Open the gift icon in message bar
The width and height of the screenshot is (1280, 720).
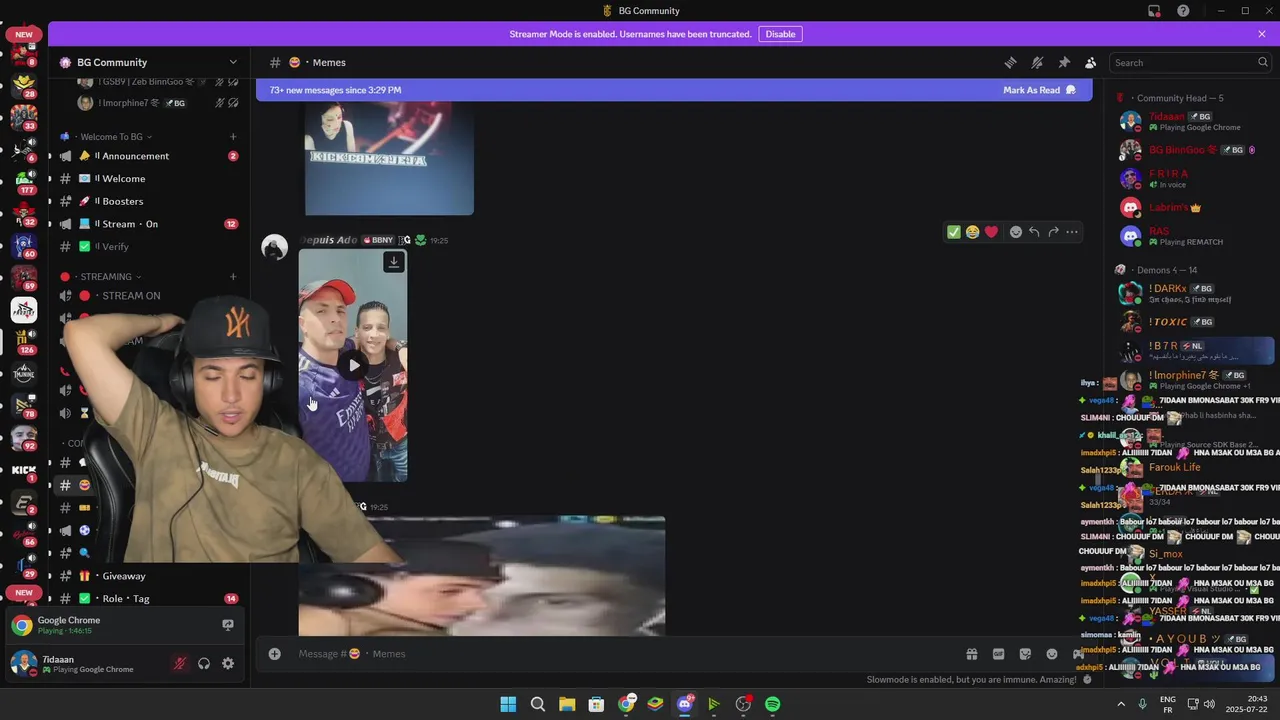pyautogui.click(x=971, y=654)
